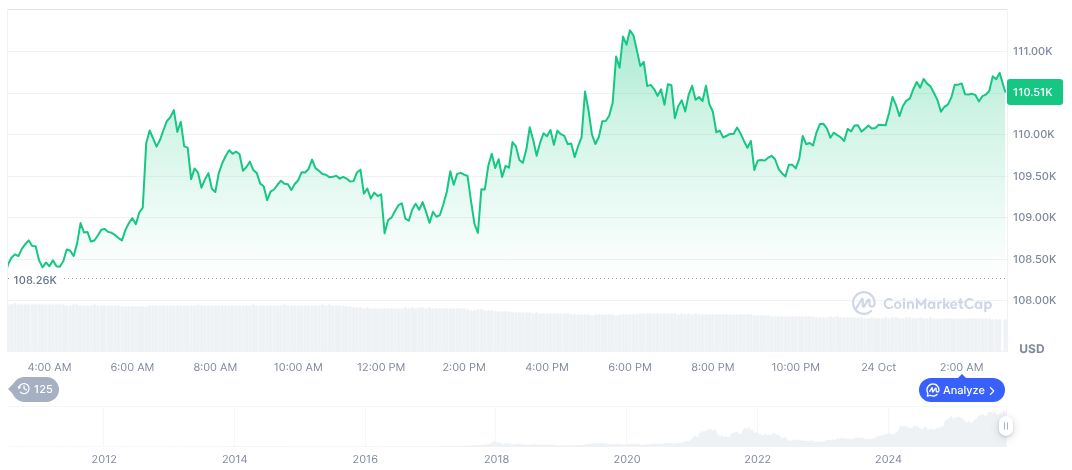The width and height of the screenshot is (1072, 470).
Task: Click 2020 on the overview timeline
Action: click(627, 459)
